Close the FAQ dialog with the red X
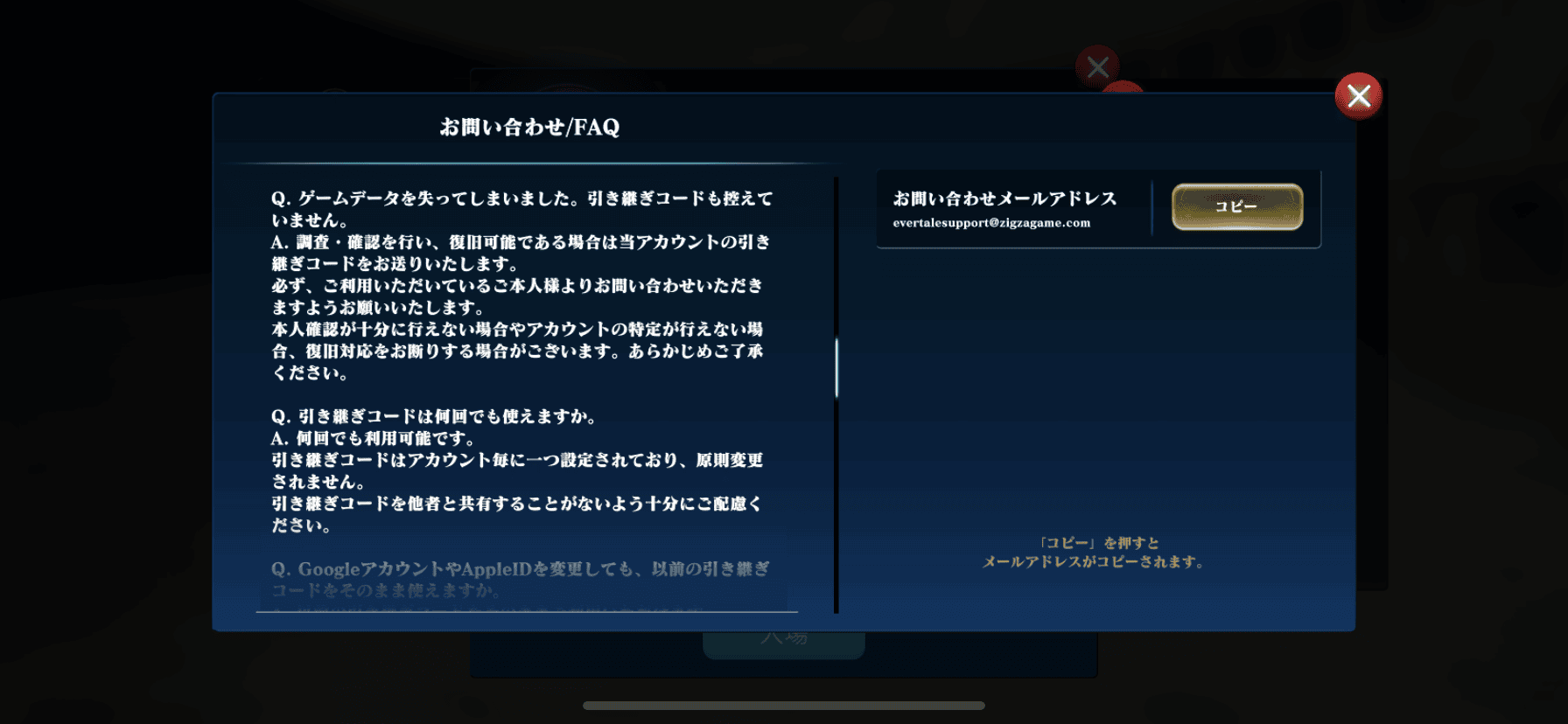1568x724 pixels. pyautogui.click(x=1358, y=96)
